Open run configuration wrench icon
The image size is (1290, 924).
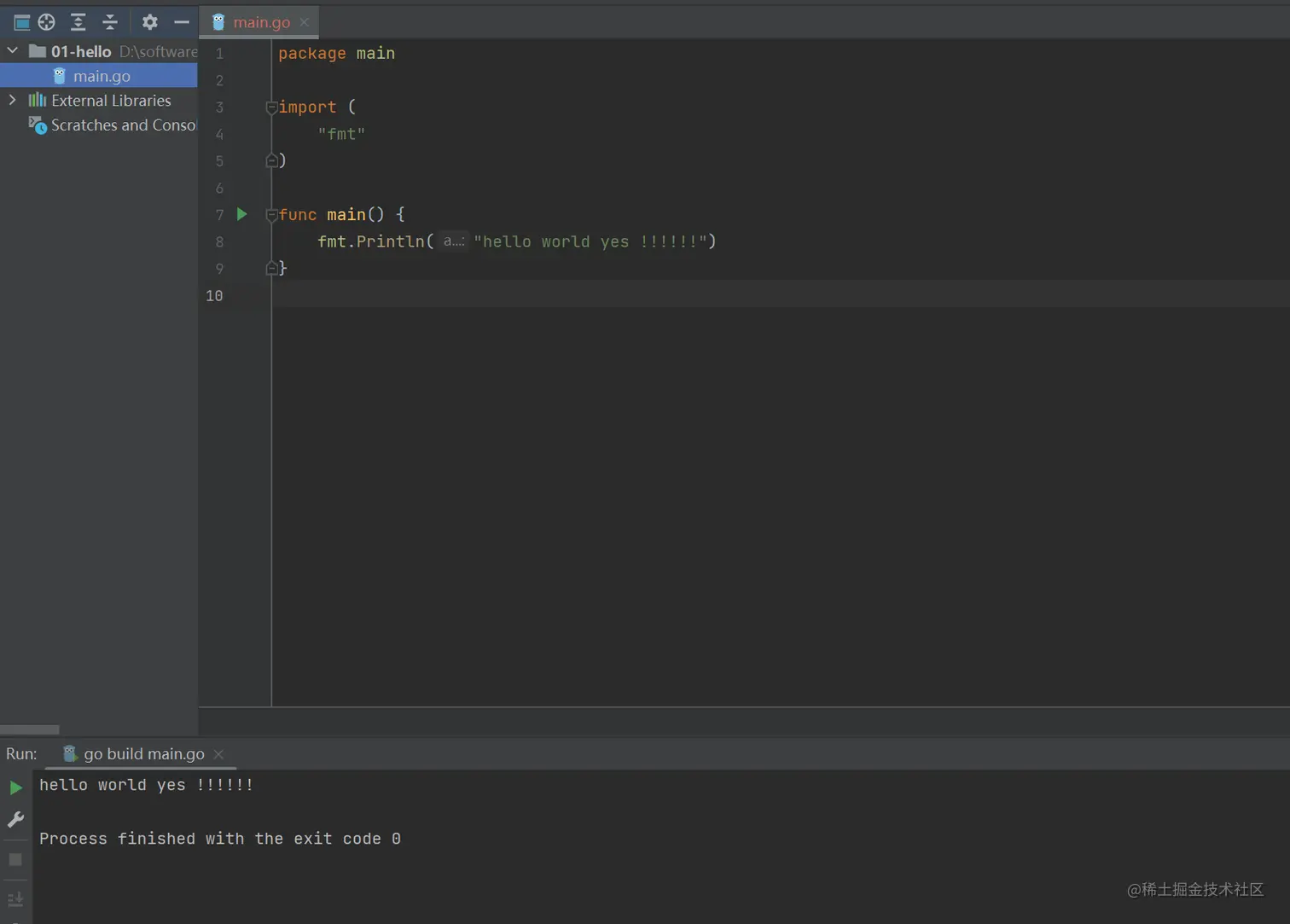pyautogui.click(x=15, y=820)
